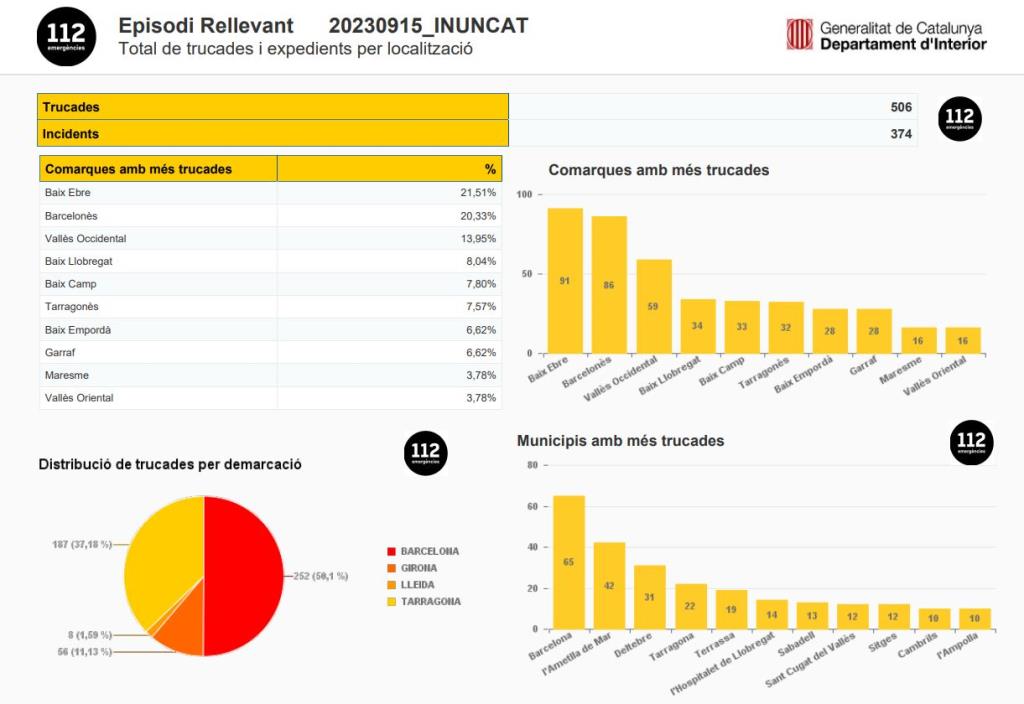Click the 'Municipis amb més trucades' heading

point(620,441)
